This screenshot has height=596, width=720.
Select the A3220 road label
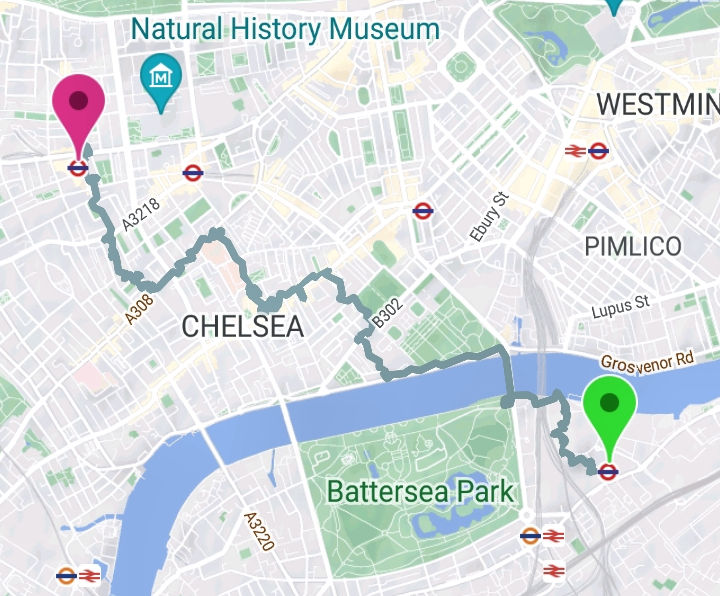259,531
